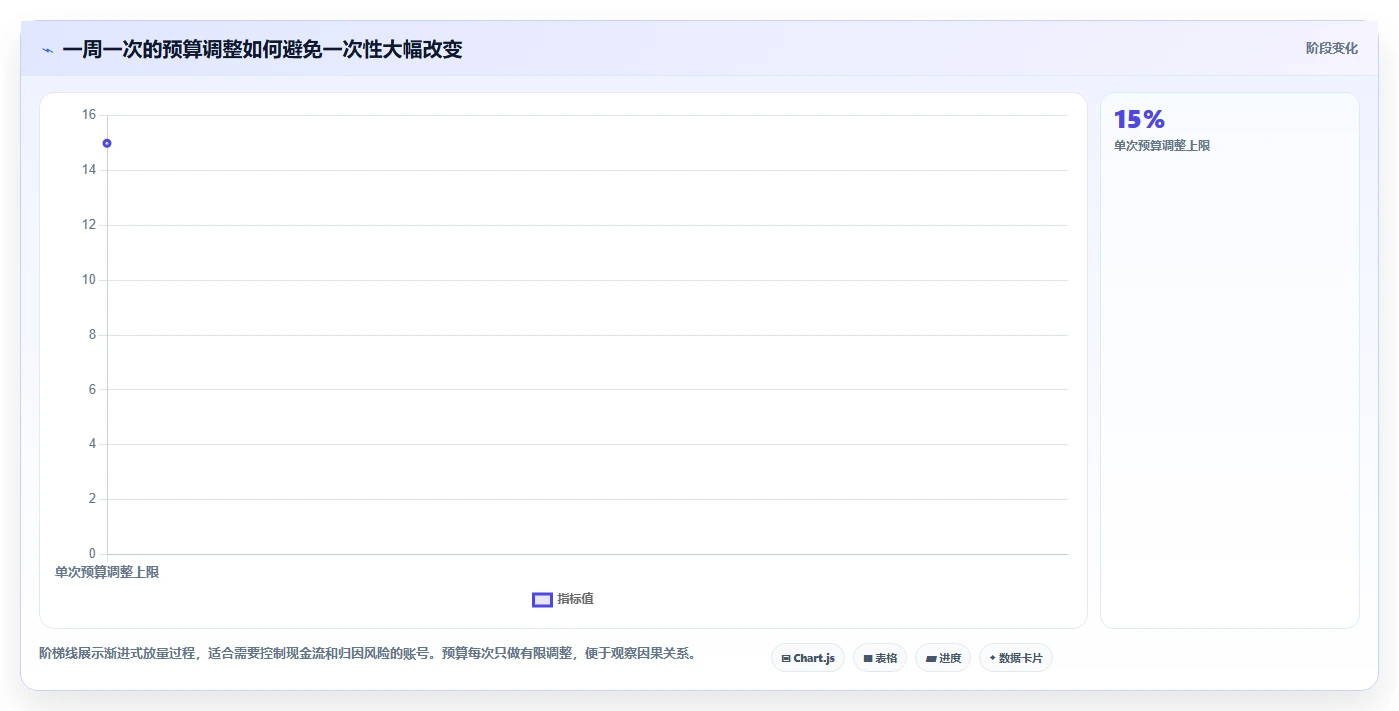Image resolution: width=1399 pixels, height=711 pixels.
Task: Toggle the 指标值 legend entry
Action: click(563, 599)
